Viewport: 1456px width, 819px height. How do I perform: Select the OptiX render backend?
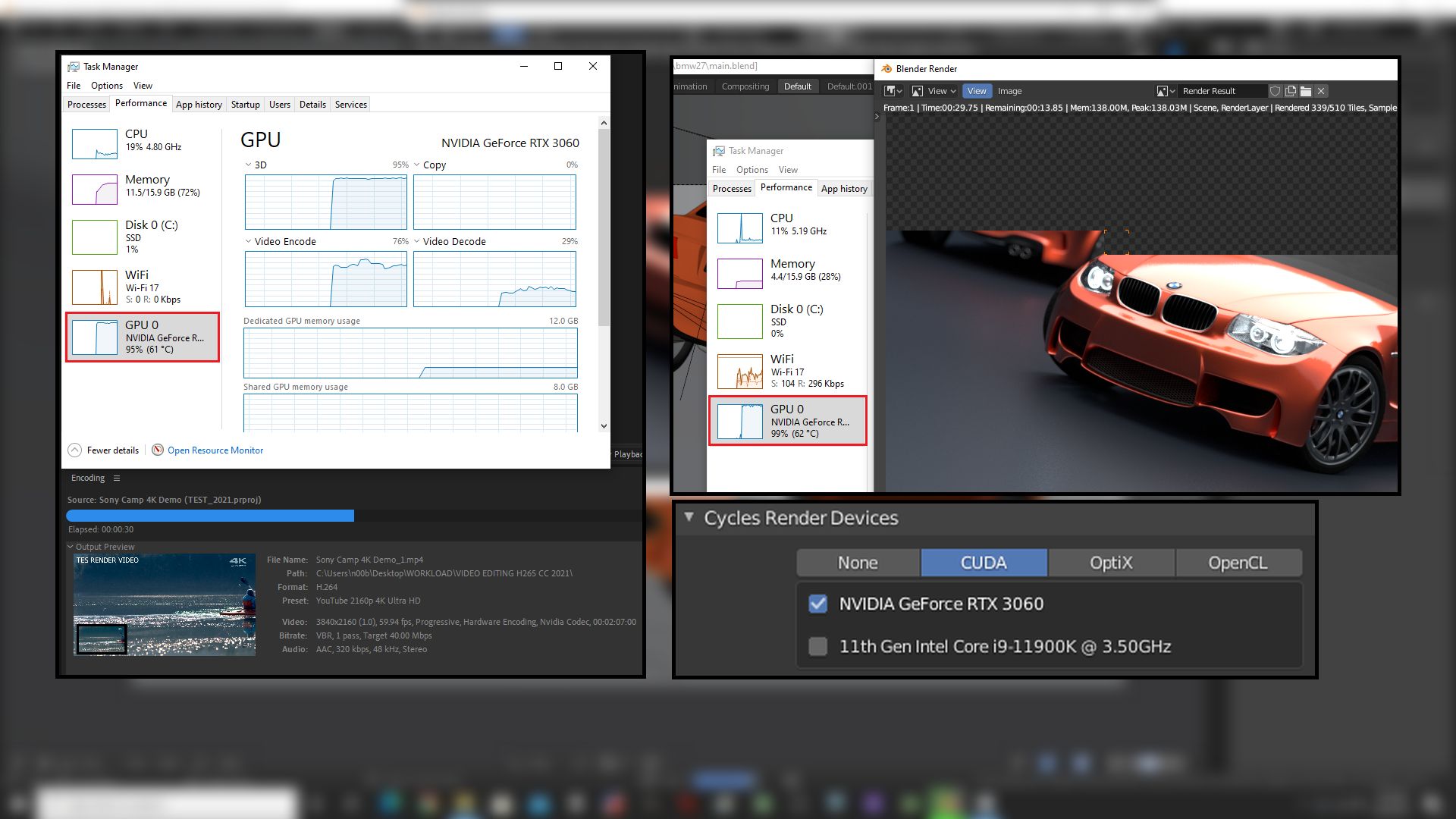(1111, 562)
